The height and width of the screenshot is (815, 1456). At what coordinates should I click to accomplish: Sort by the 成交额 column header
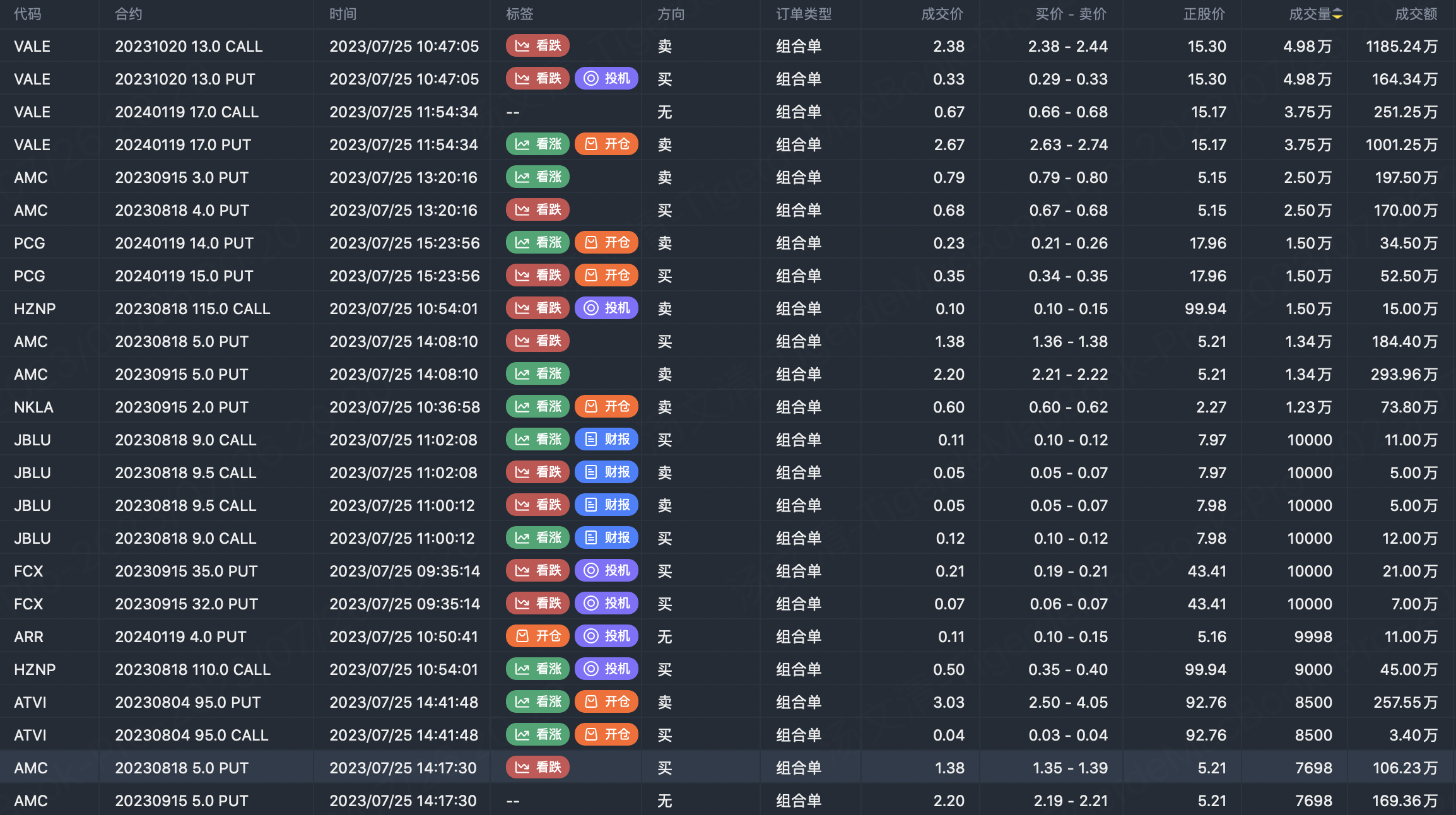(1416, 14)
